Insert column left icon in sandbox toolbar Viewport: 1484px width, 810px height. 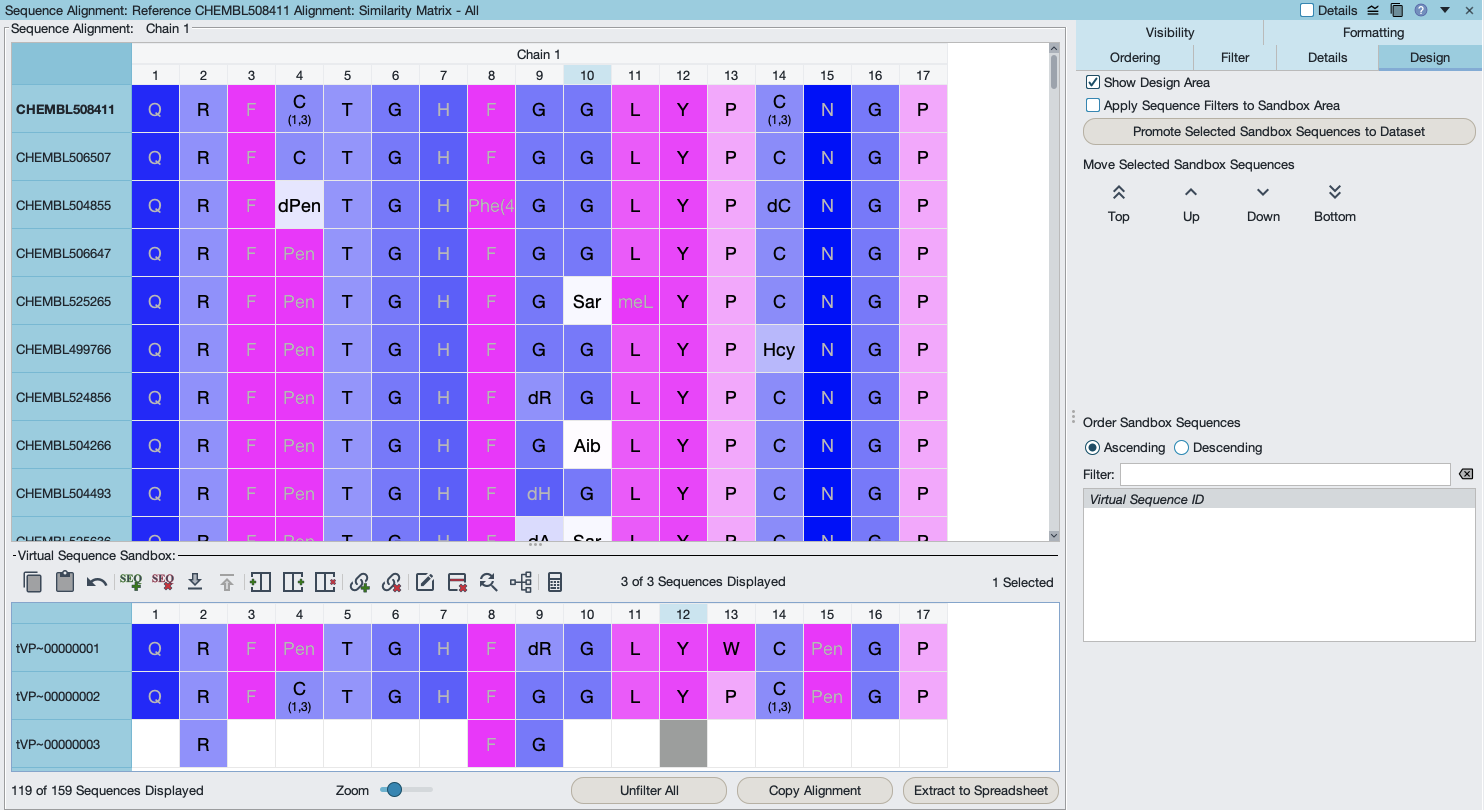pyautogui.click(x=260, y=582)
